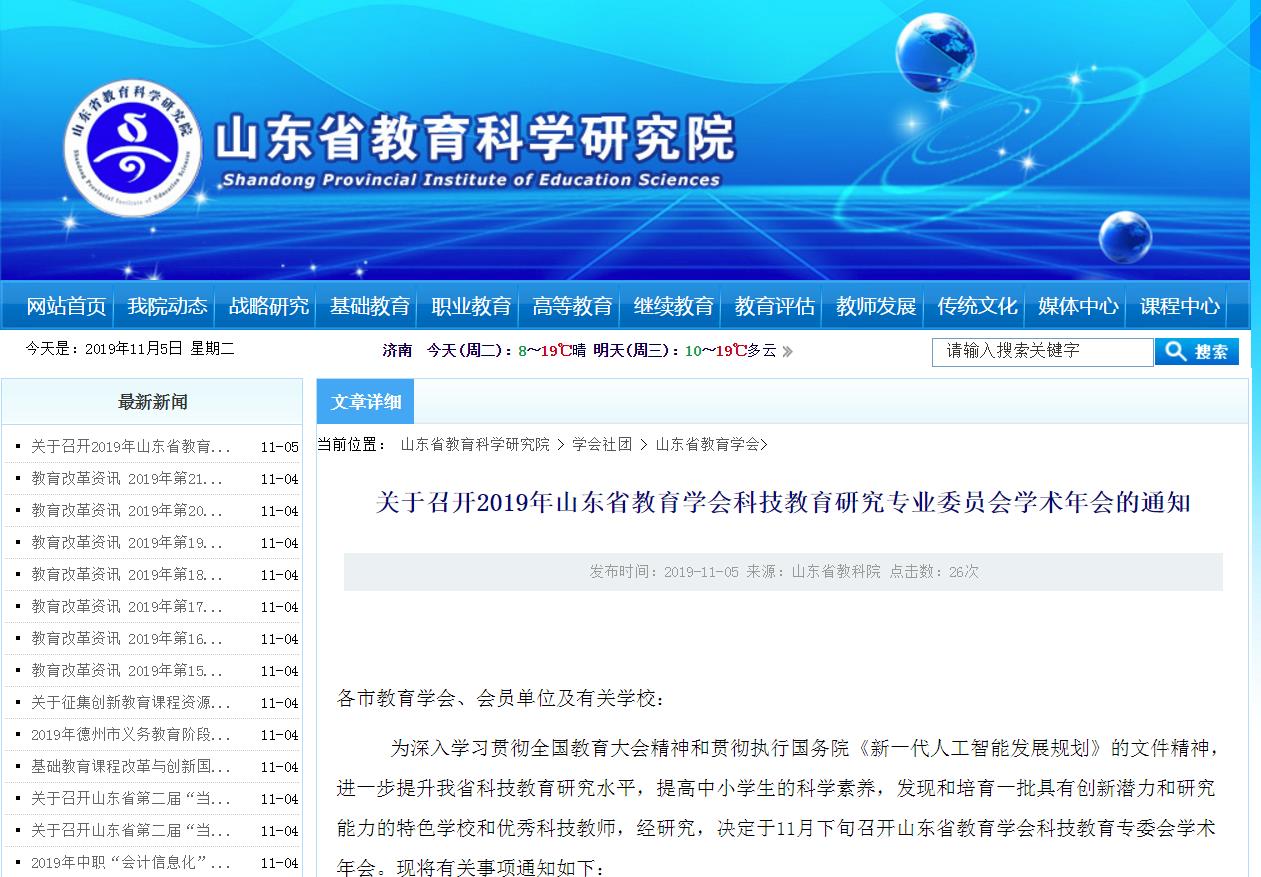Open 基础教育 navigation item
1261x877 pixels.
[x=370, y=306]
